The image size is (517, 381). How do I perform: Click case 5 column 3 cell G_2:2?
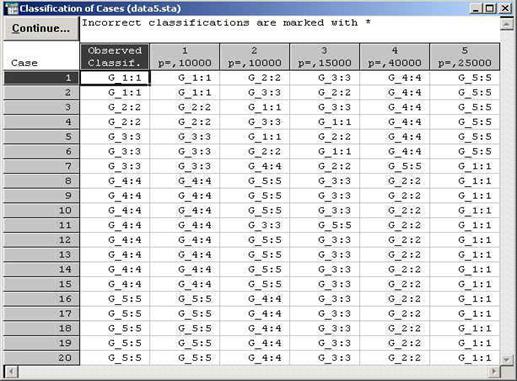[x=325, y=137]
